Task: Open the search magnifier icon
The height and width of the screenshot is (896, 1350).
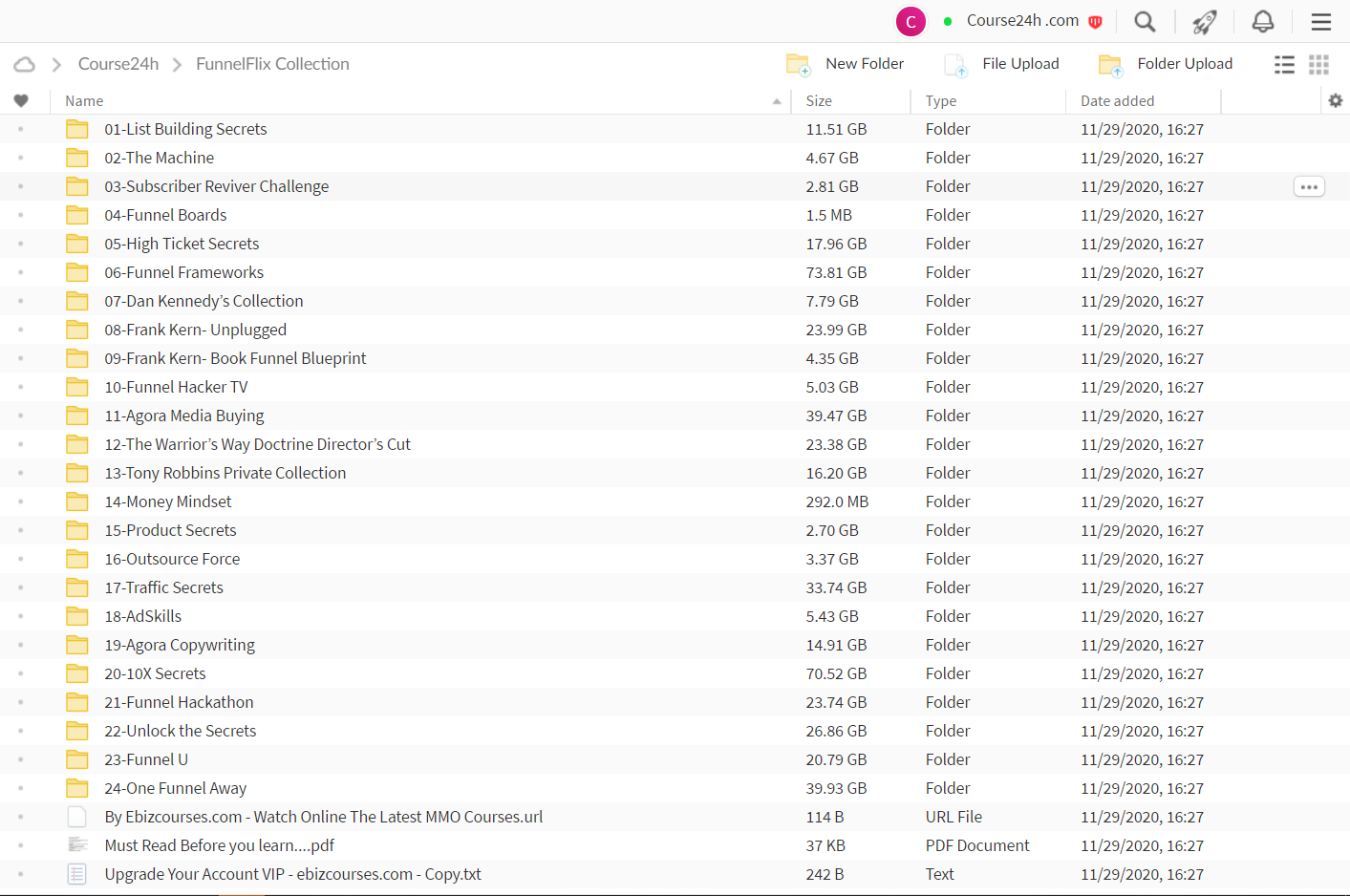Action: point(1145,21)
